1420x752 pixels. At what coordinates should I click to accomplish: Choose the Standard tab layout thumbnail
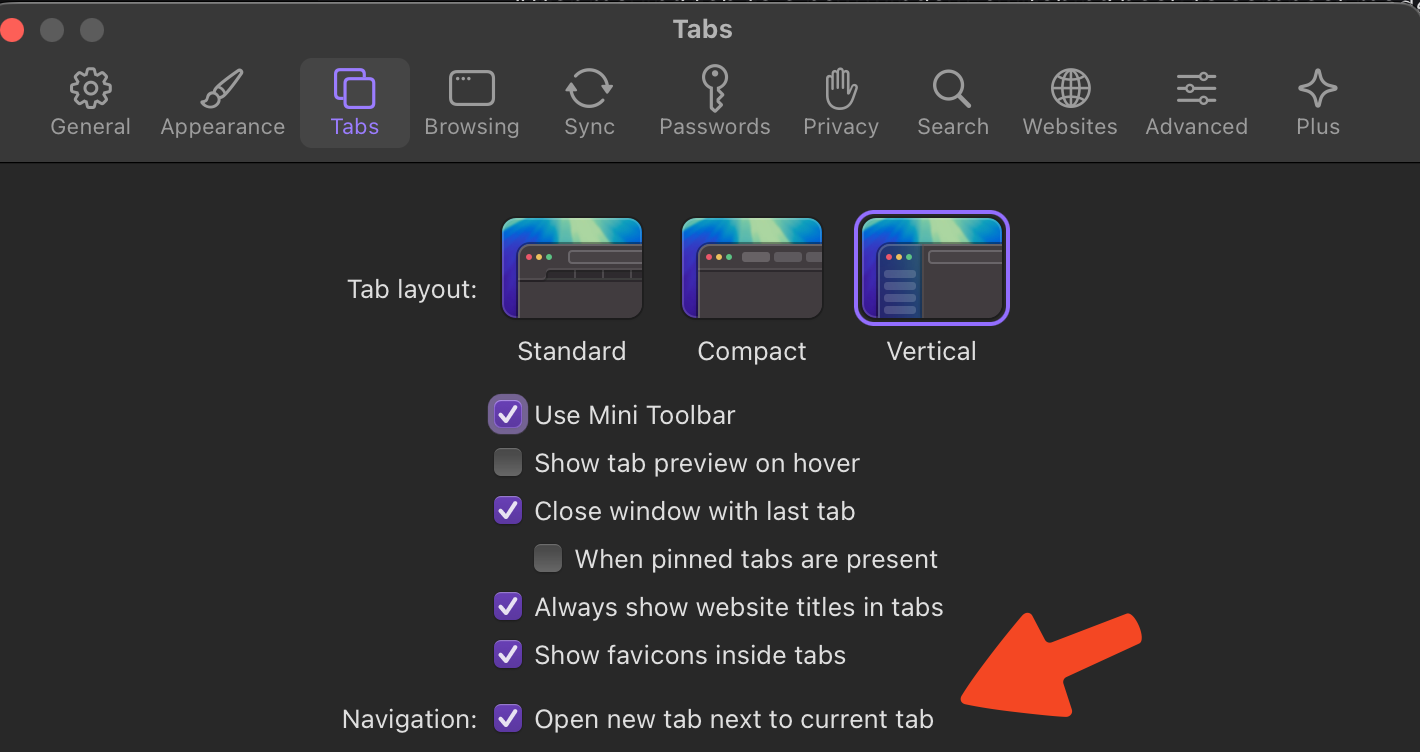pyautogui.click(x=572, y=269)
